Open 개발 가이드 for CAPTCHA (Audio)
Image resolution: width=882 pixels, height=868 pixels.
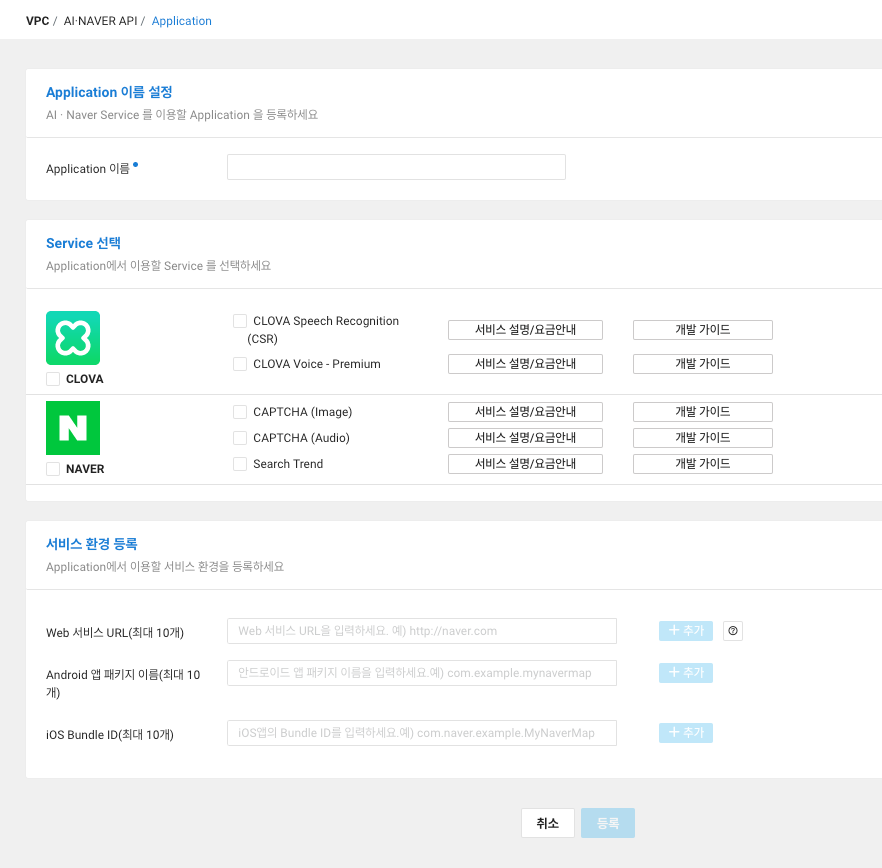[x=703, y=438]
